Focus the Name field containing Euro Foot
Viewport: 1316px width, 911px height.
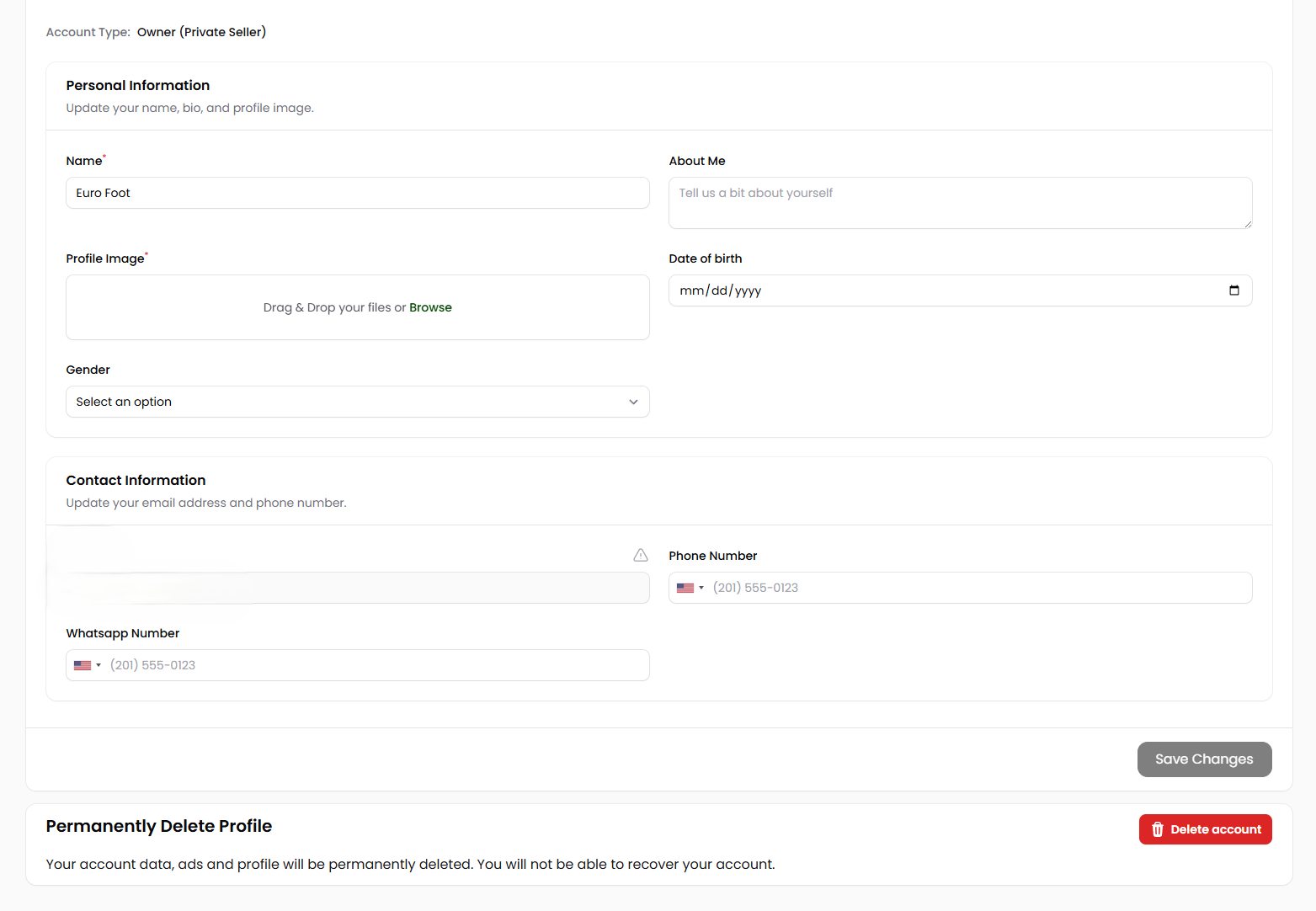point(357,193)
